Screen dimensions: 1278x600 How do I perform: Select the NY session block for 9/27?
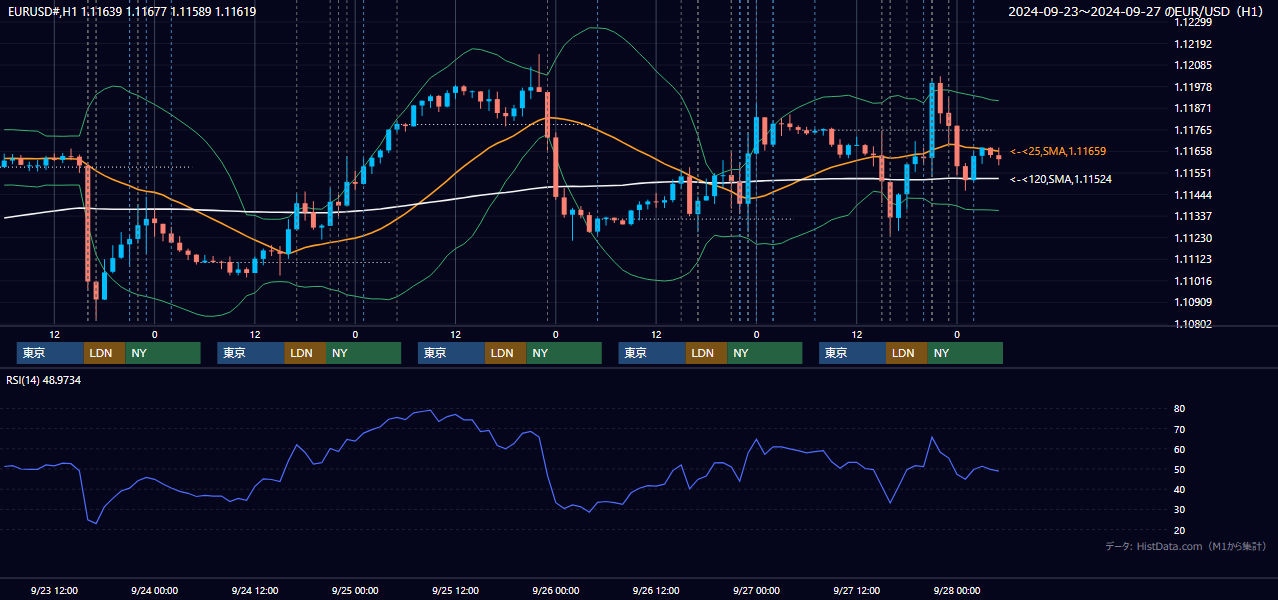[965, 353]
